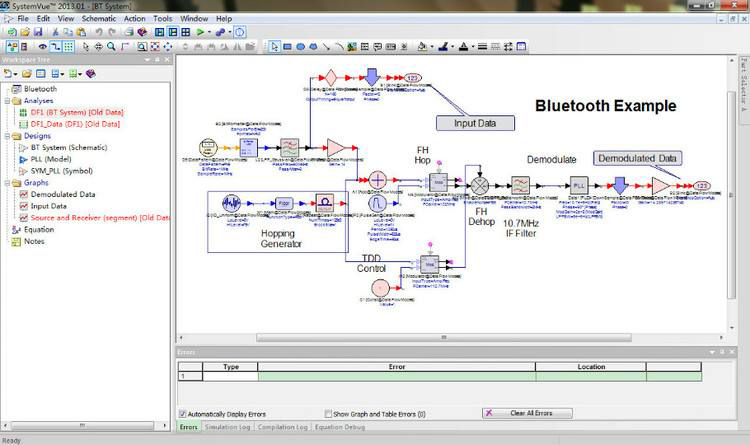Click the Text color letter A icon
This screenshot has width=750, height=445.
(x=463, y=46)
